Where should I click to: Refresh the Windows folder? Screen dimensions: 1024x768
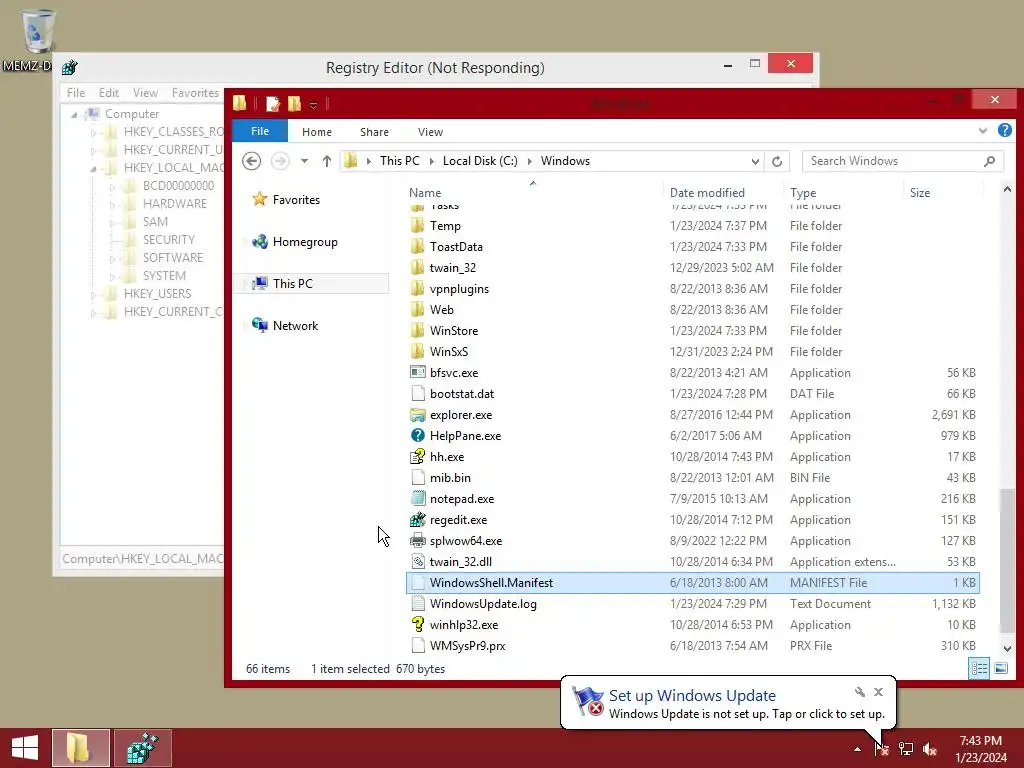[x=777, y=161]
